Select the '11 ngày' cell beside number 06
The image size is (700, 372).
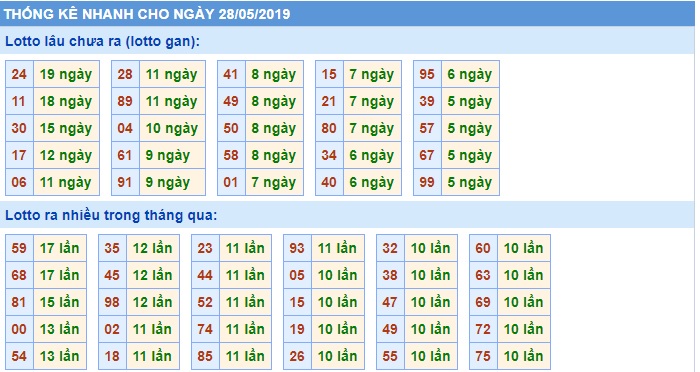(66, 182)
